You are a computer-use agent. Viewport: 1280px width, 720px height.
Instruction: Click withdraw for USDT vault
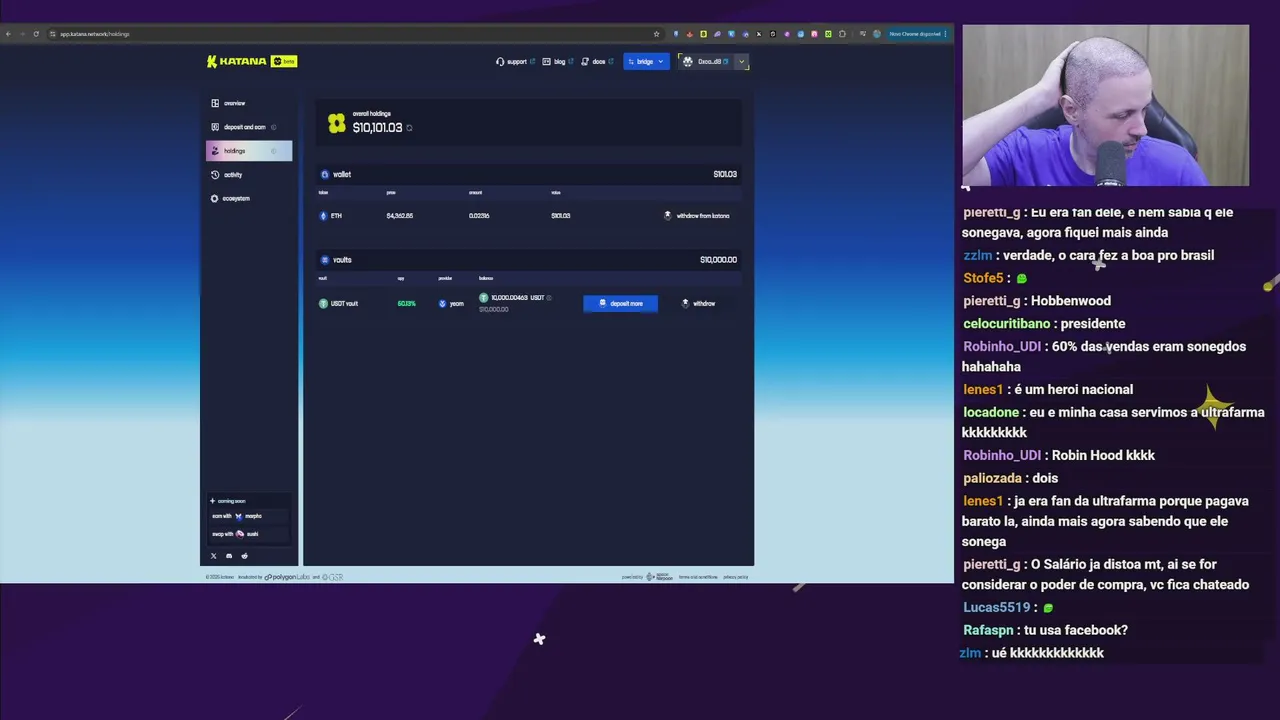click(x=698, y=303)
